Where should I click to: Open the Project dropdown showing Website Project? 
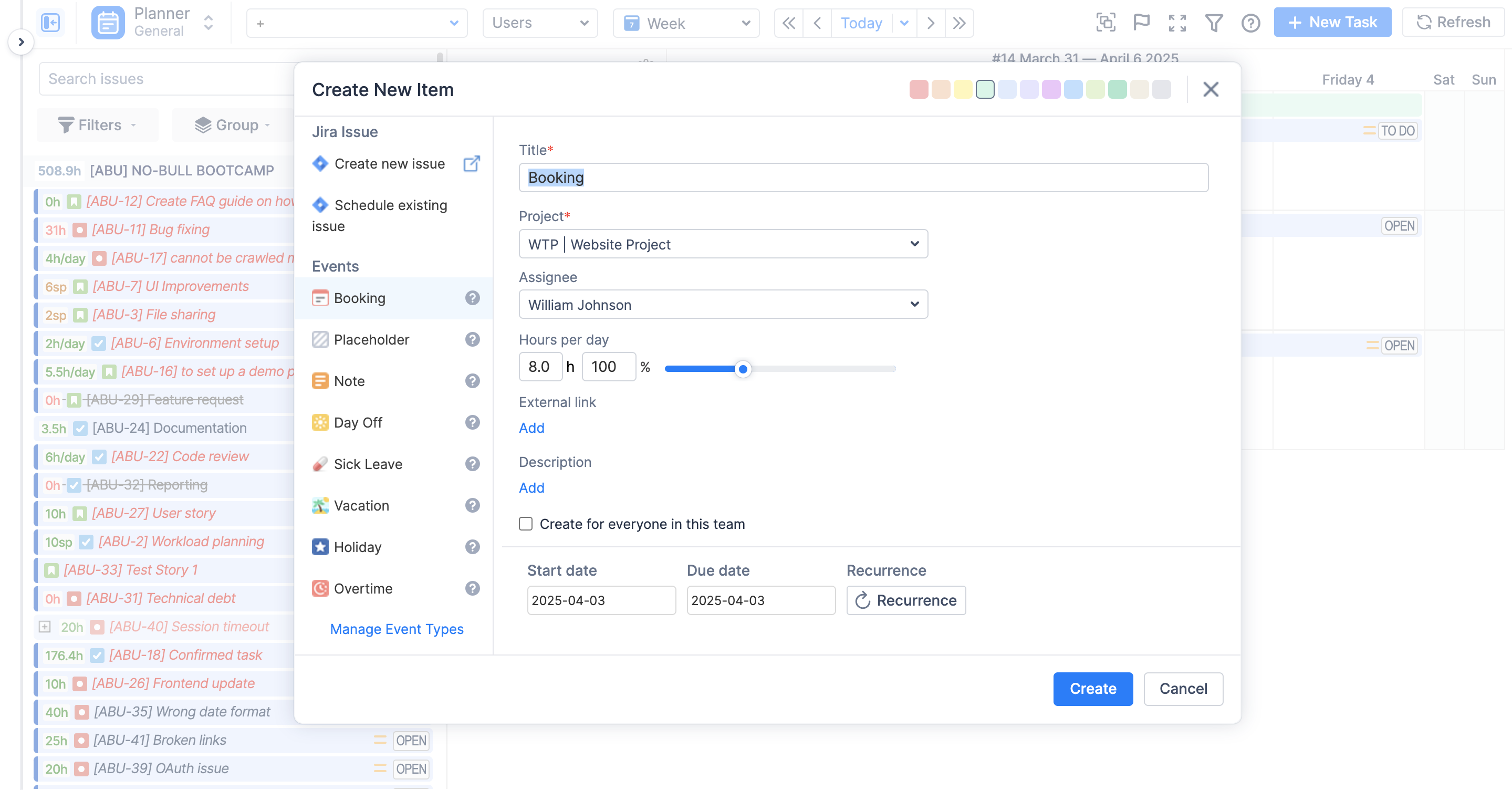pyautogui.click(x=723, y=244)
